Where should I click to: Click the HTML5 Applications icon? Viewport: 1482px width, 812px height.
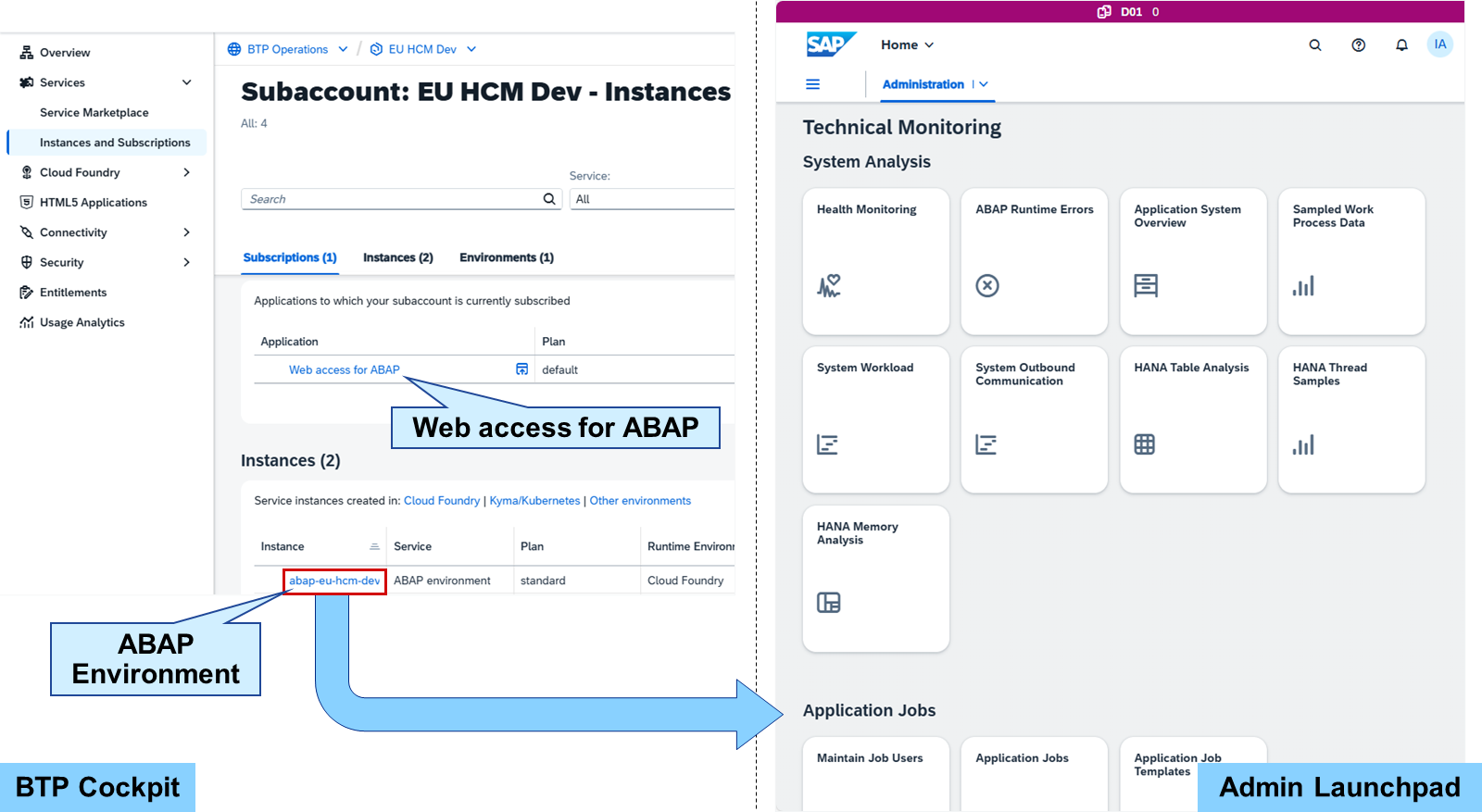tap(27, 202)
